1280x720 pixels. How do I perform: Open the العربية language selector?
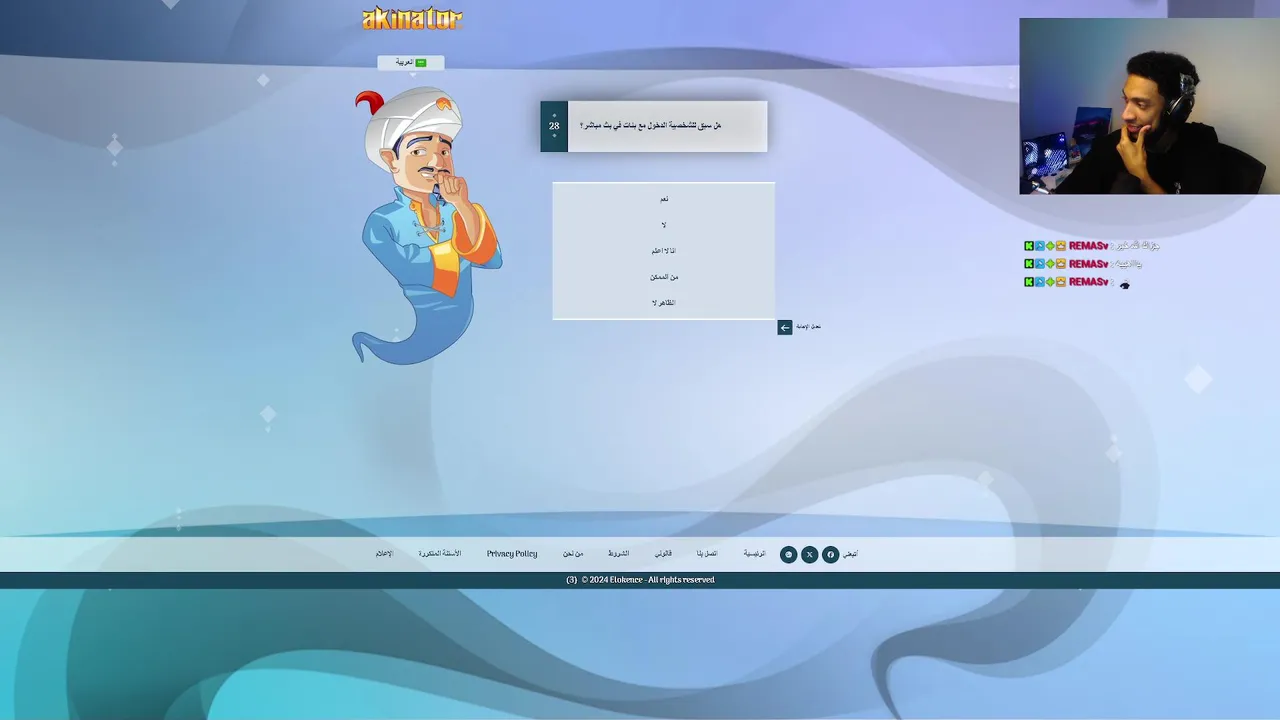410,62
